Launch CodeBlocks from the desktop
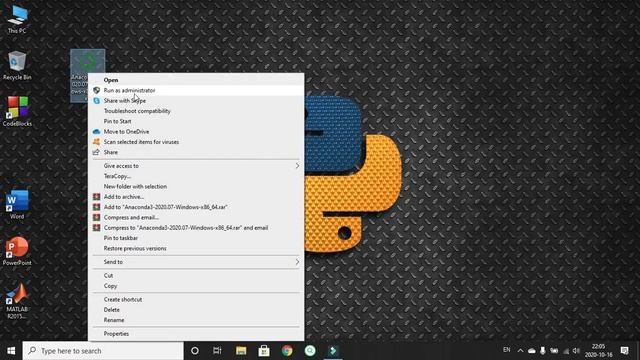This screenshot has height=360, width=640. point(17,111)
